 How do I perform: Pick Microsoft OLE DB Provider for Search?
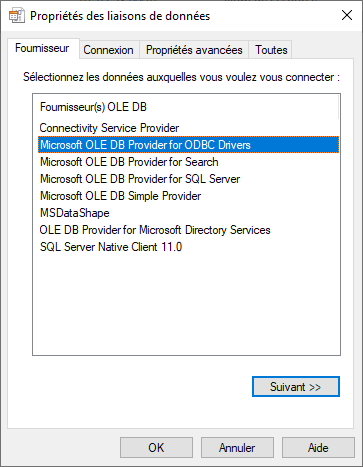(189, 162)
